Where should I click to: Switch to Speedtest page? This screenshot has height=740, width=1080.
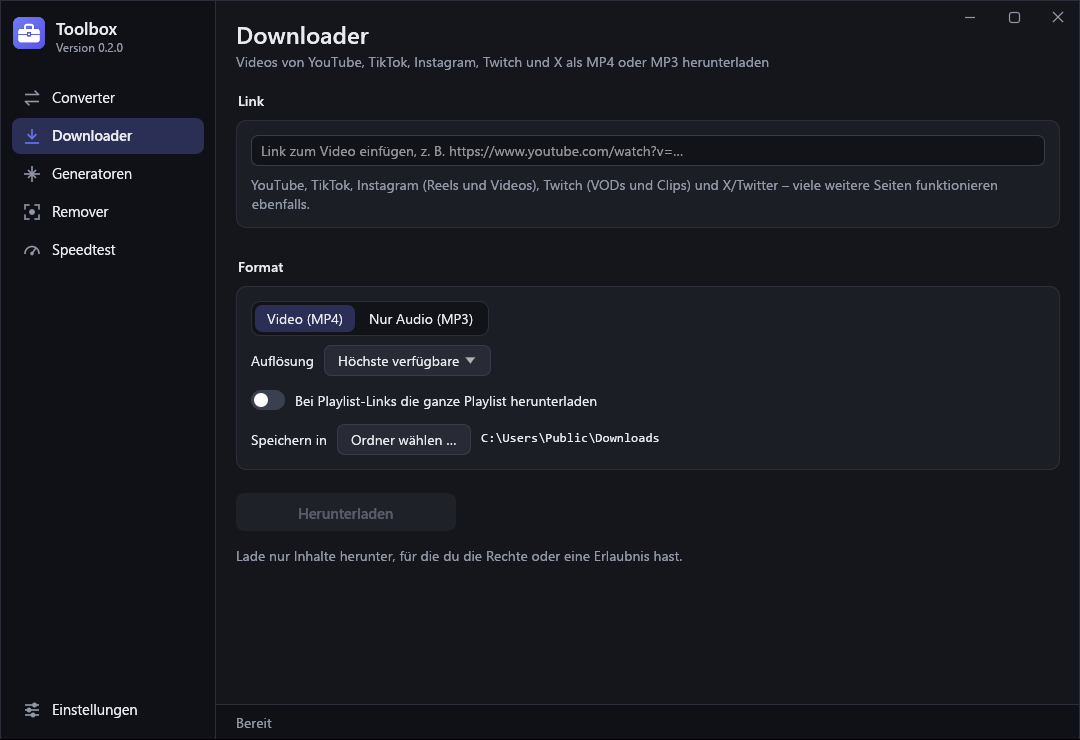point(108,249)
